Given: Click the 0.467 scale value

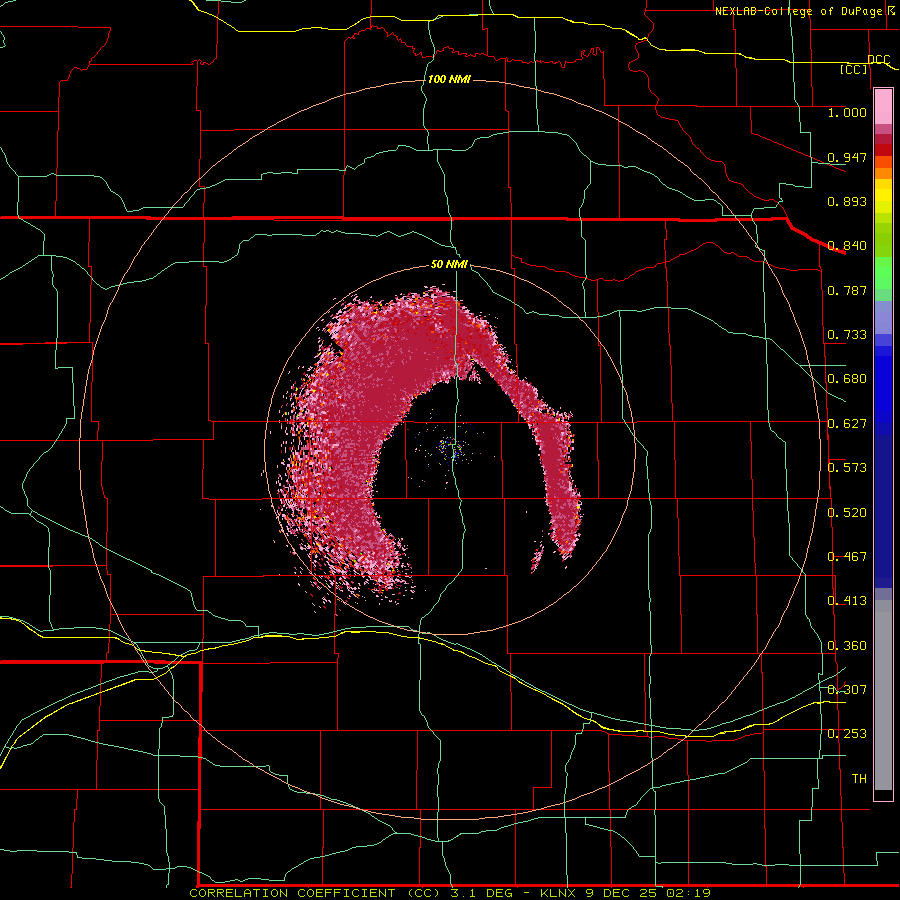Looking at the screenshot, I should 847,557.
